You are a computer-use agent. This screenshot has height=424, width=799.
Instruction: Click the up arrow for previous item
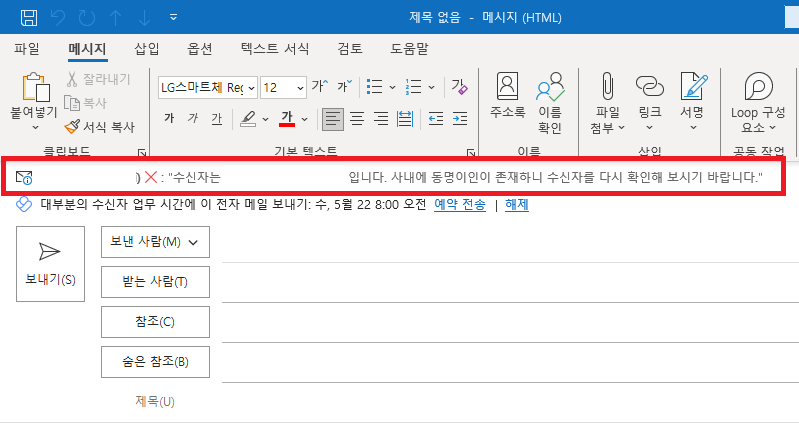click(x=116, y=17)
